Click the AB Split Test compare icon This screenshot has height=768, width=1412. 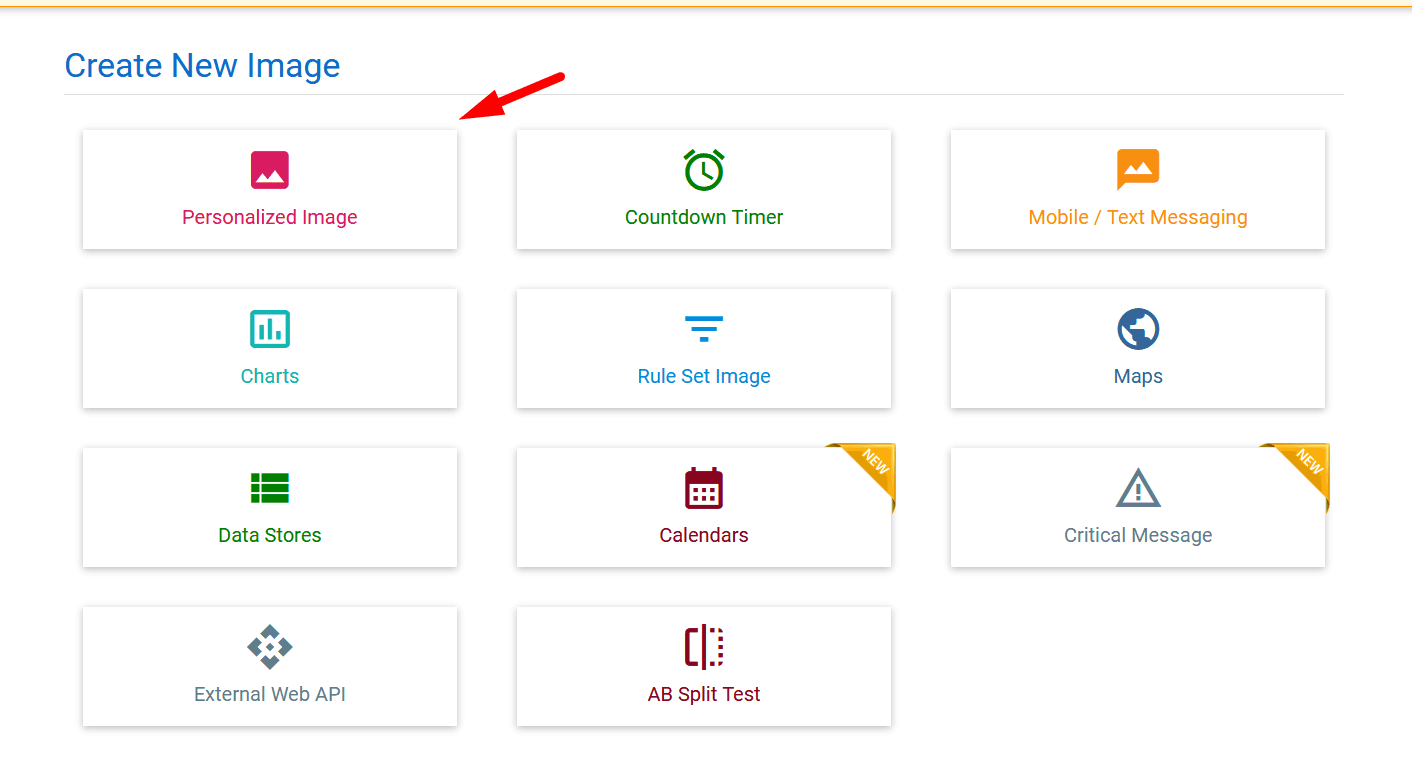[704, 647]
